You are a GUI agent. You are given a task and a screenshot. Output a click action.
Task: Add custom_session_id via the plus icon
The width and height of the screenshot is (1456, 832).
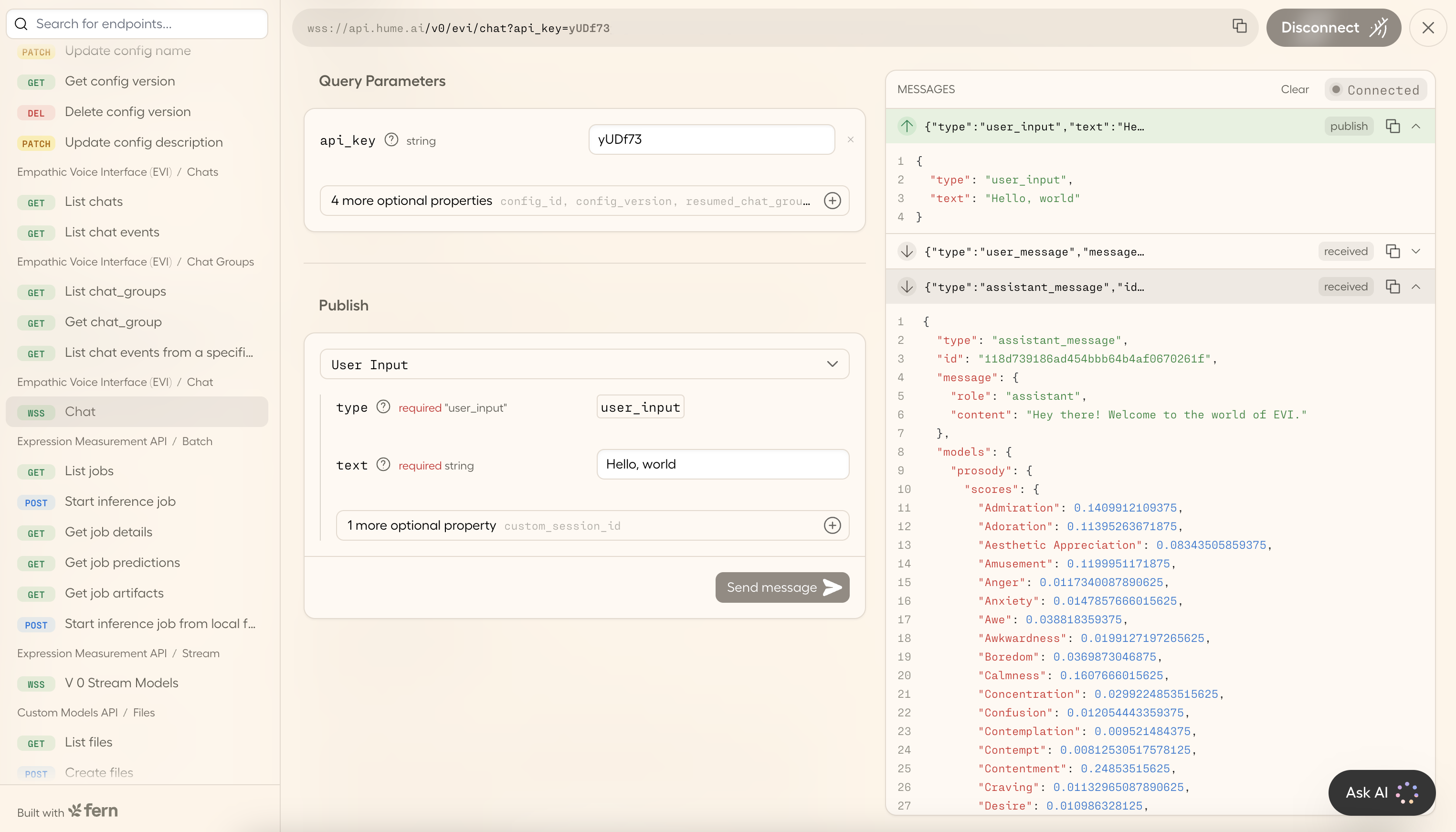pos(833,525)
